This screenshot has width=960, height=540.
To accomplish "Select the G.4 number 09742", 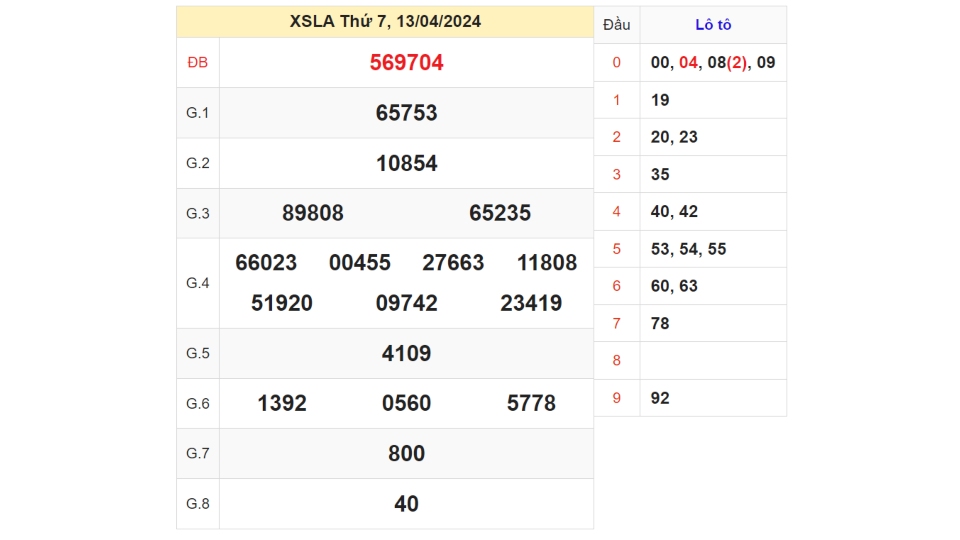I will (x=407, y=303).
